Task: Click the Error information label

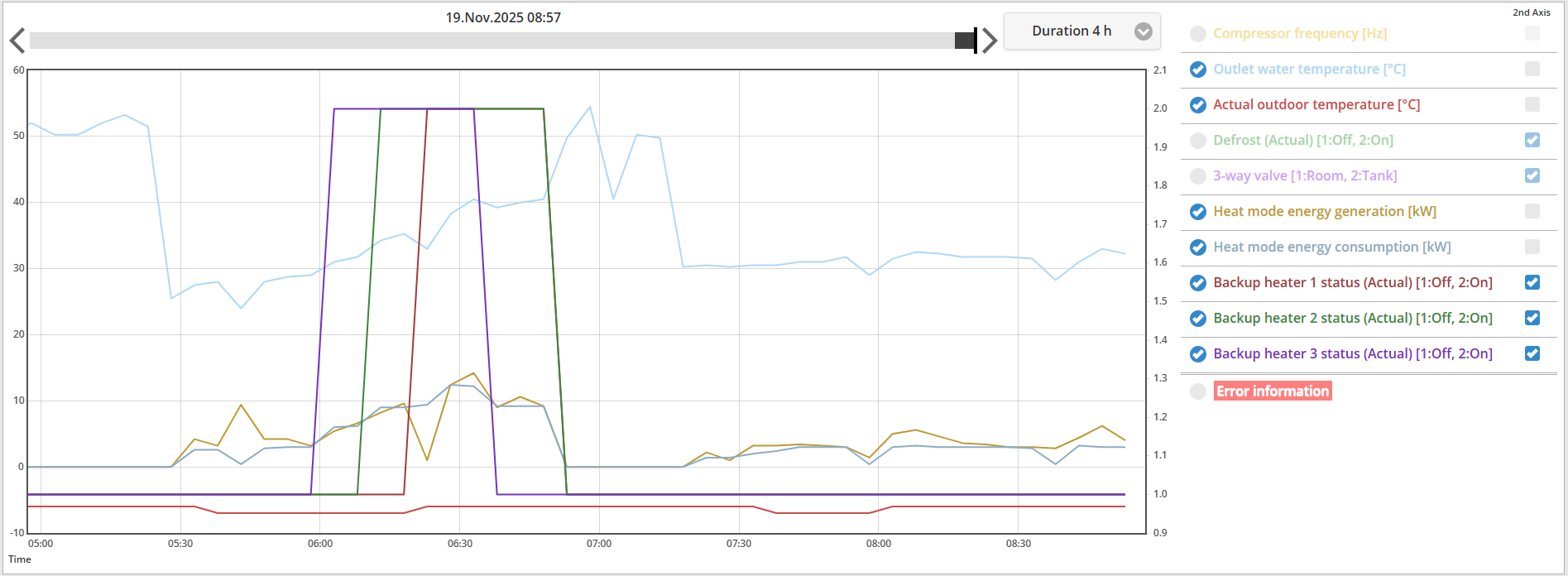Action: pyautogui.click(x=1273, y=391)
